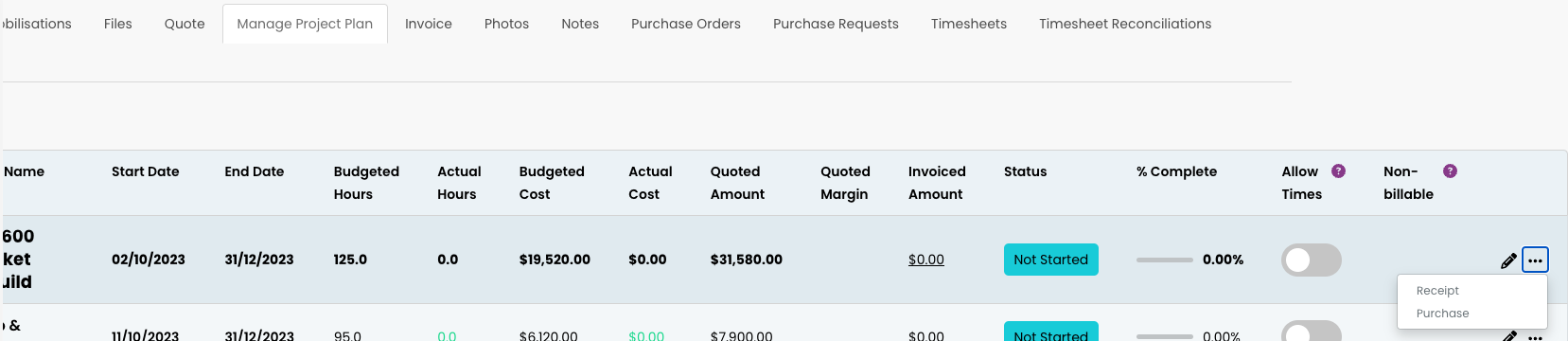This screenshot has width=1568, height=341.
Task: Click the $0.00 invoiced amount link
Action: click(926, 260)
